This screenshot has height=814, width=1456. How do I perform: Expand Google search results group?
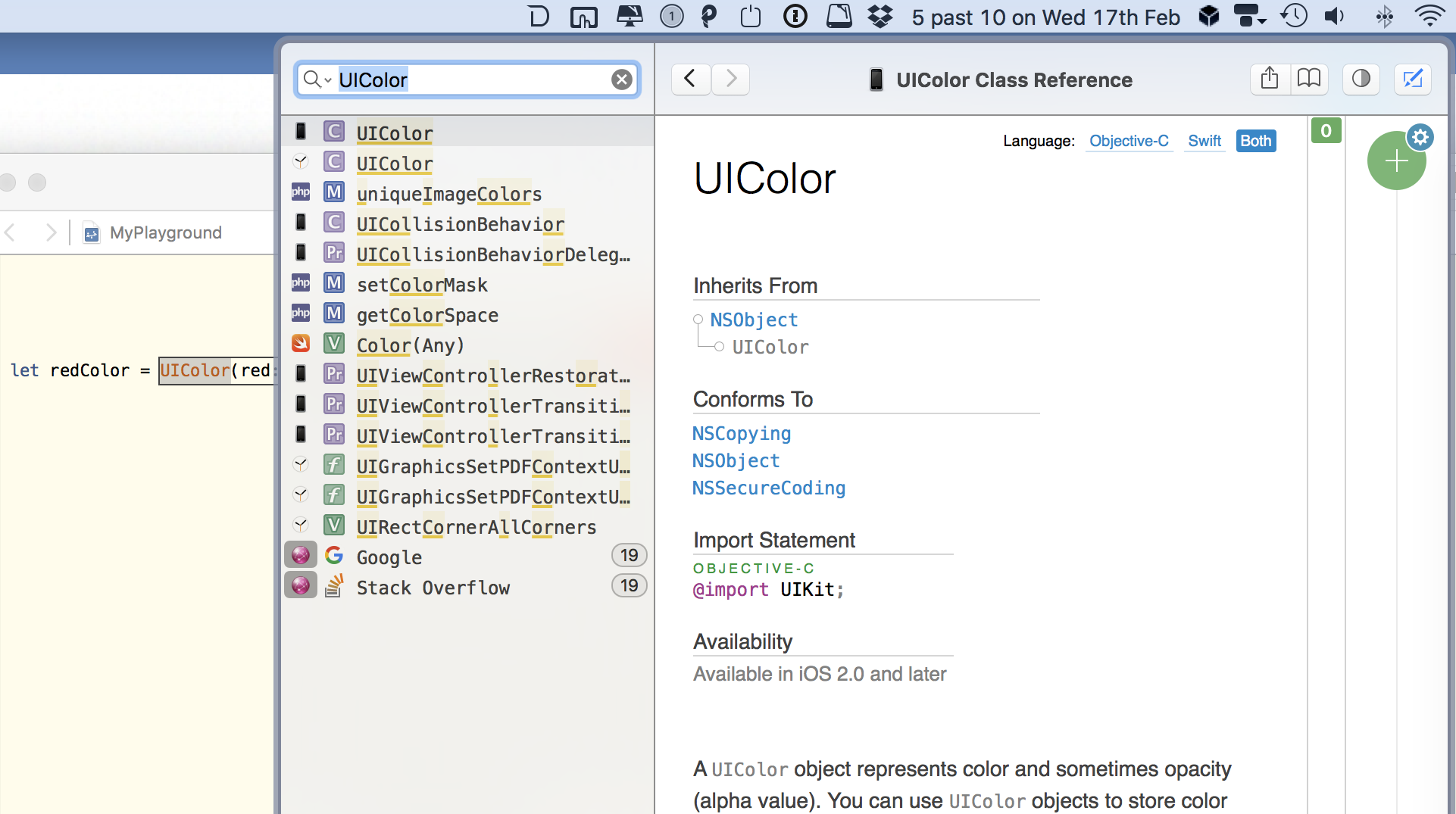pyautogui.click(x=389, y=557)
